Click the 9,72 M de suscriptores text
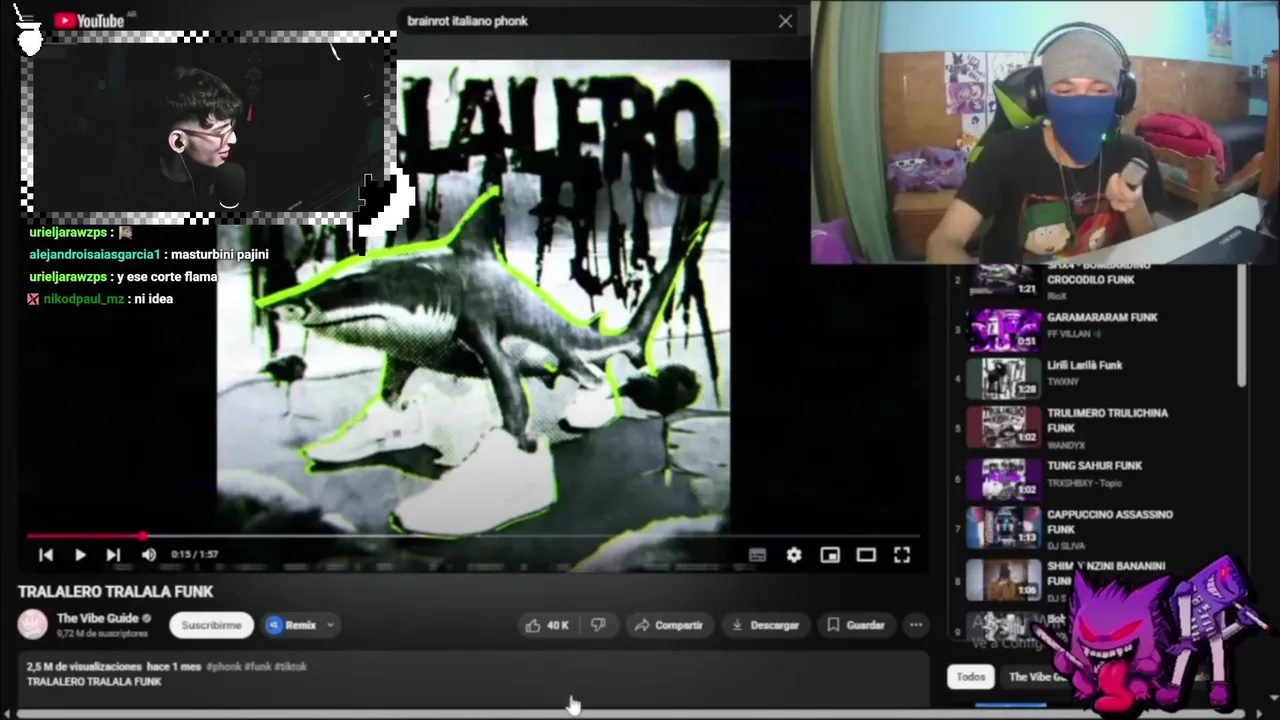This screenshot has height=720, width=1280. click(102, 634)
